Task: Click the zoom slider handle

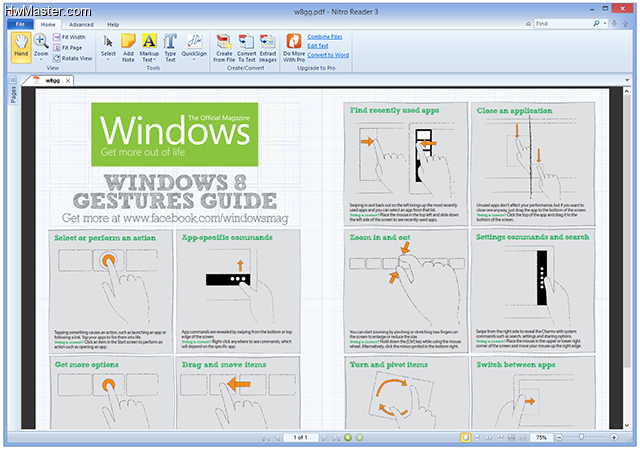Action: 582,438
